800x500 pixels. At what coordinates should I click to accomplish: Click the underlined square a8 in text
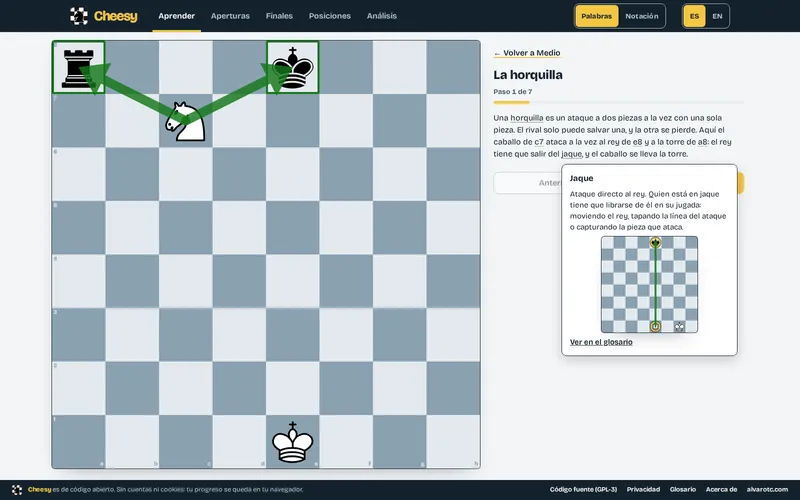tap(702, 142)
